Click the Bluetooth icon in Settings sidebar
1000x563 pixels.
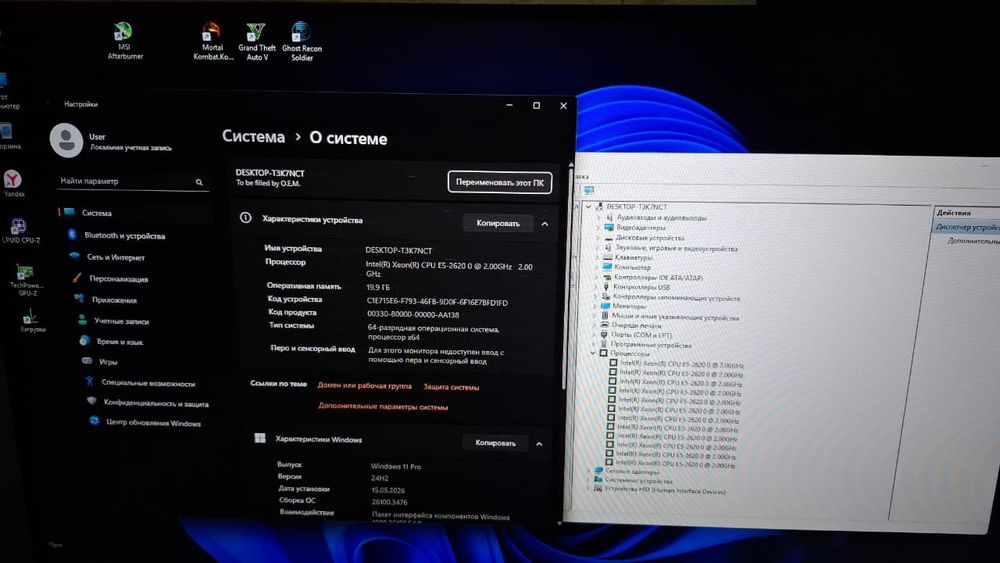coord(72,235)
